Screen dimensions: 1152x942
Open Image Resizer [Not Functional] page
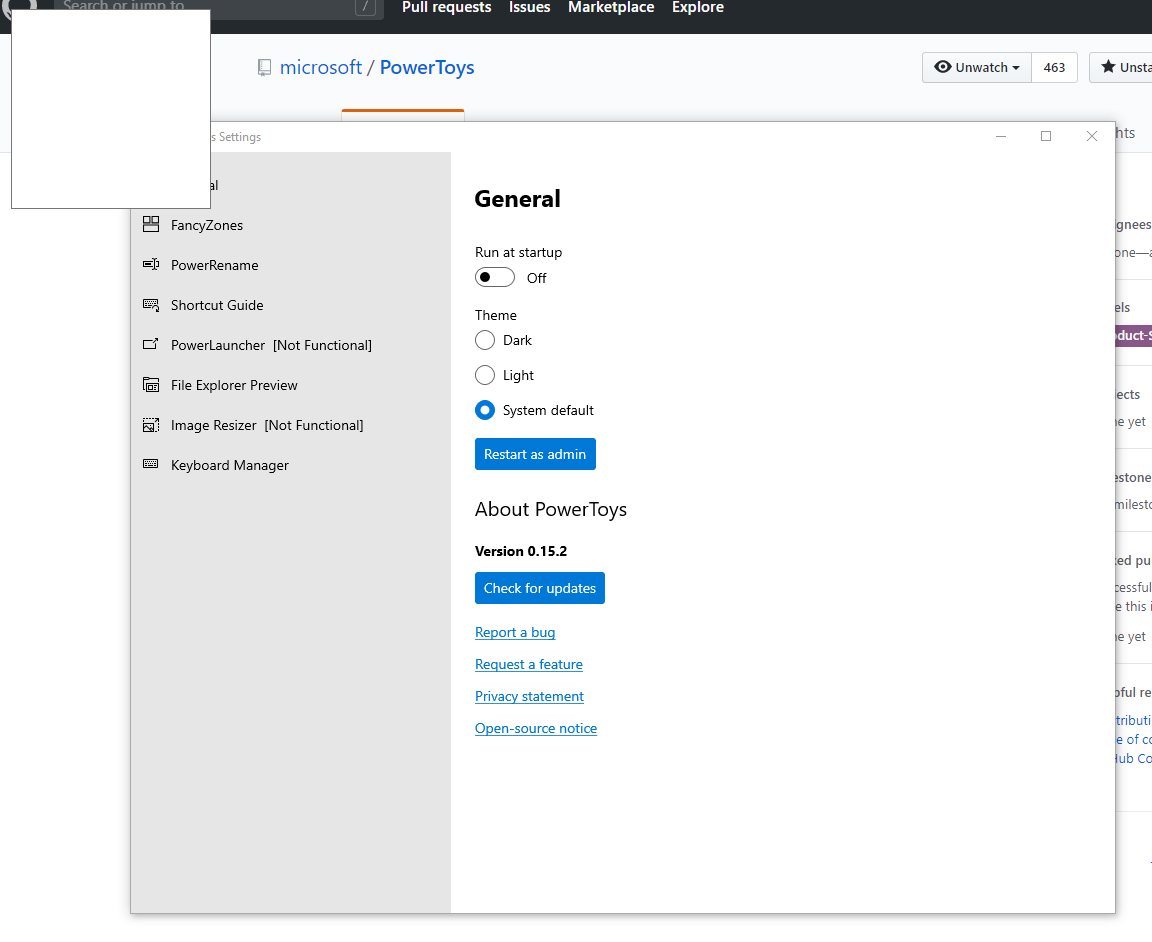point(291,425)
